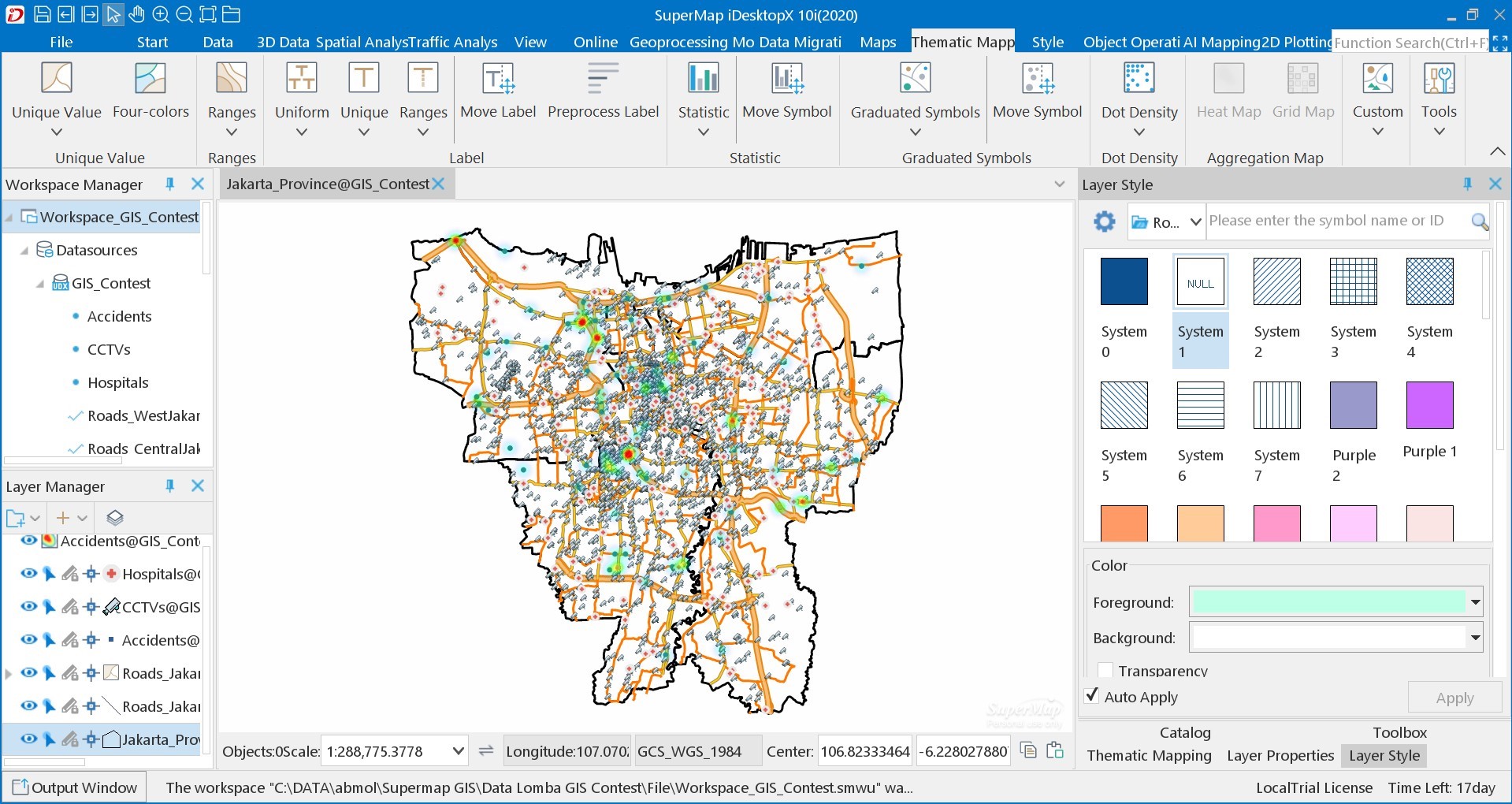The image size is (1512, 804).
Task: Click the layer group stack icon in Layer Manager
Action: tap(115, 518)
